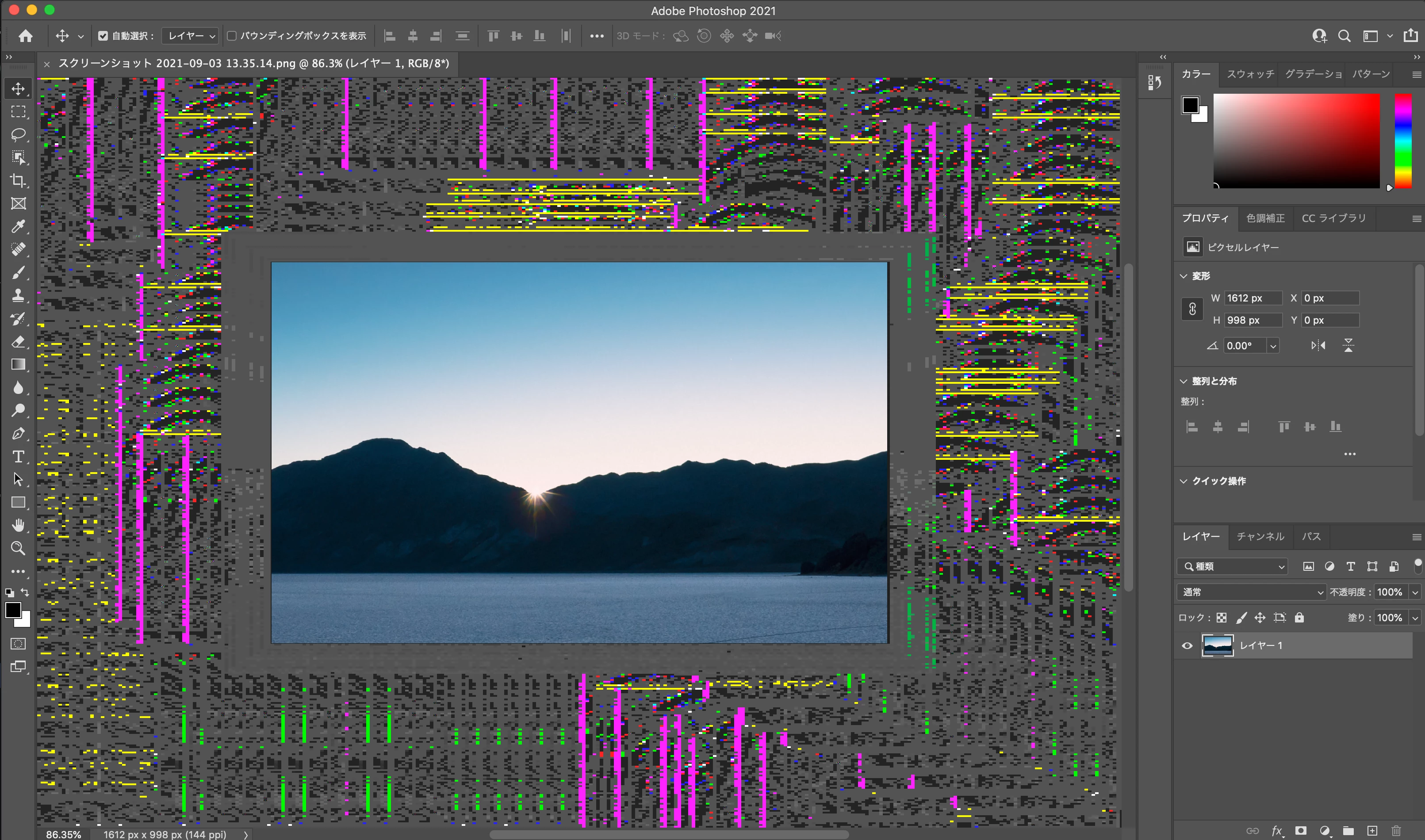Click the Home button
Image resolution: width=1425 pixels, height=840 pixels.
[x=25, y=36]
